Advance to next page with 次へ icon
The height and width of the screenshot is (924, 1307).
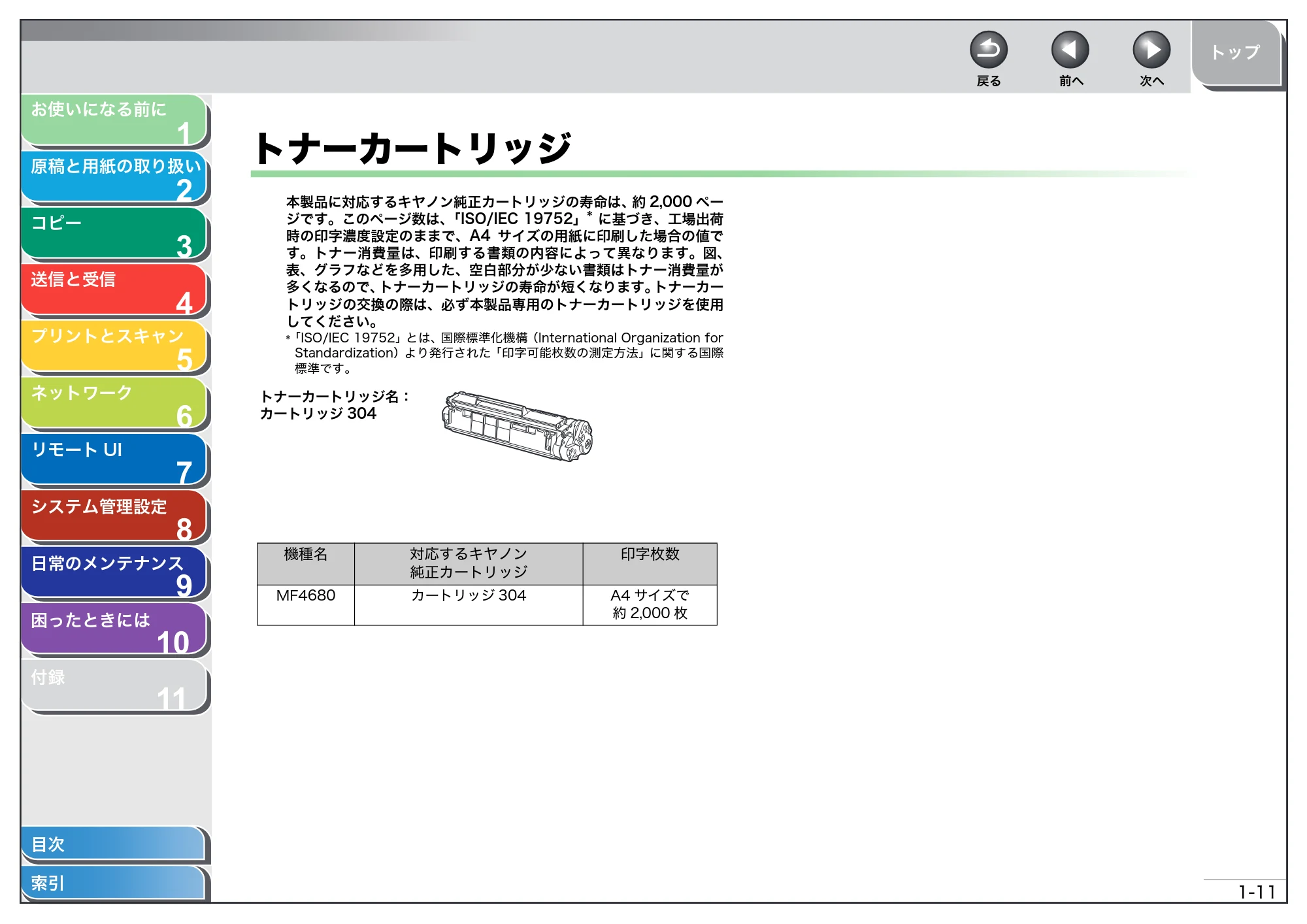[x=1151, y=50]
